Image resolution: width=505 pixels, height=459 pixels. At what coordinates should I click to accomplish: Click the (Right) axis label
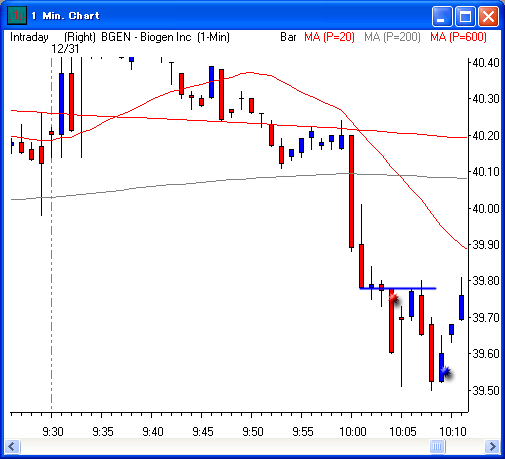(x=80, y=37)
